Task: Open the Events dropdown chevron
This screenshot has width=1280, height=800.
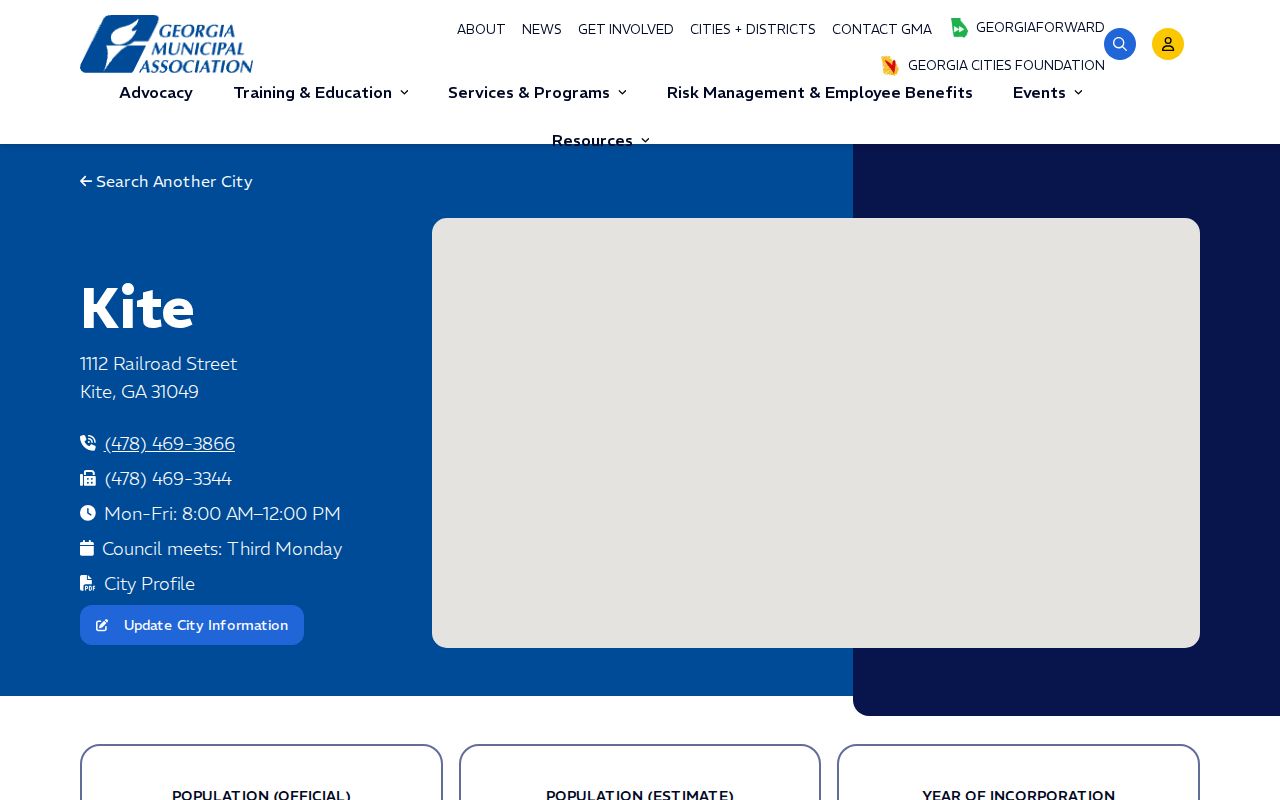Action: 1078,93
